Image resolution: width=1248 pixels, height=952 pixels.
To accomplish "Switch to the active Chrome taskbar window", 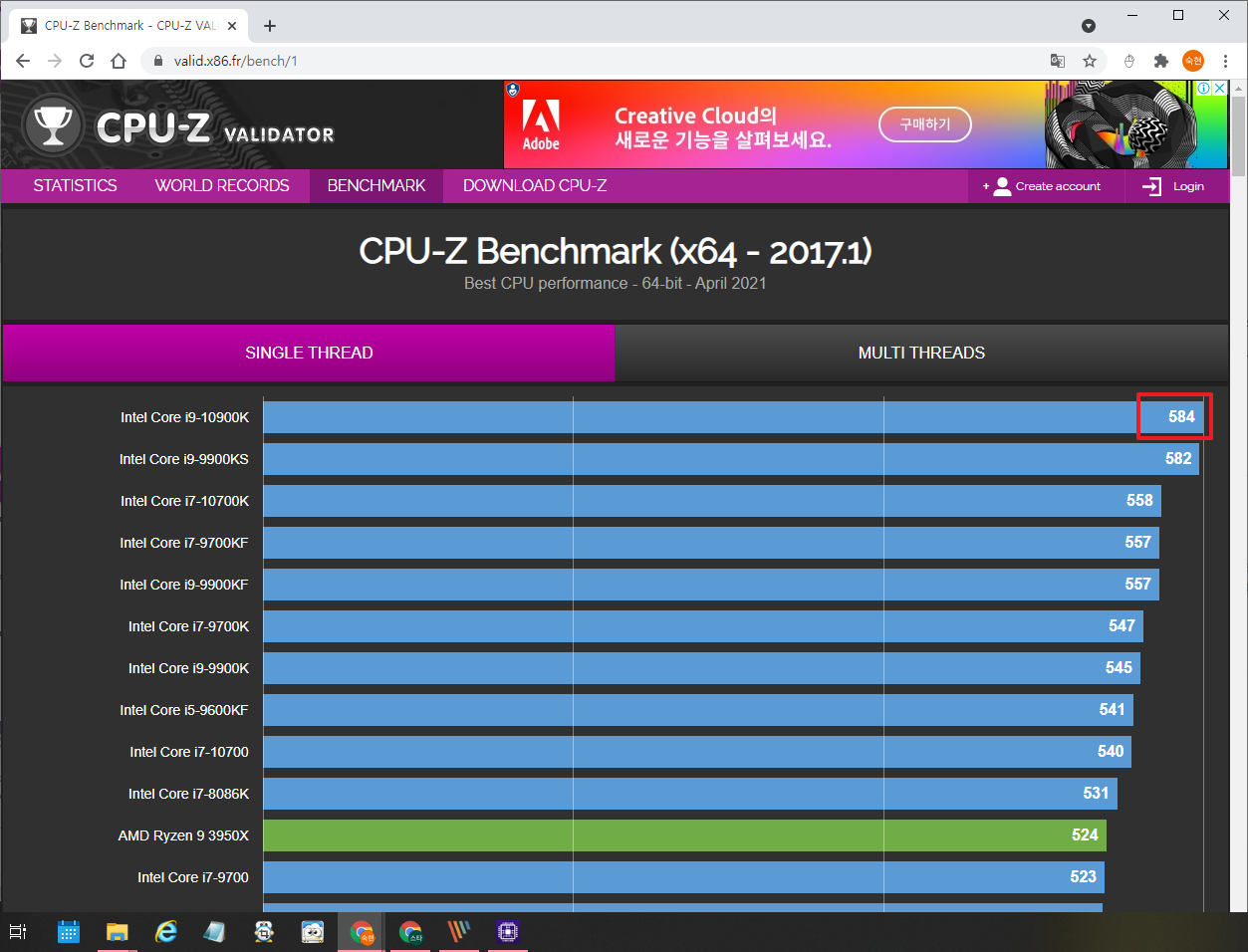I will [362, 932].
